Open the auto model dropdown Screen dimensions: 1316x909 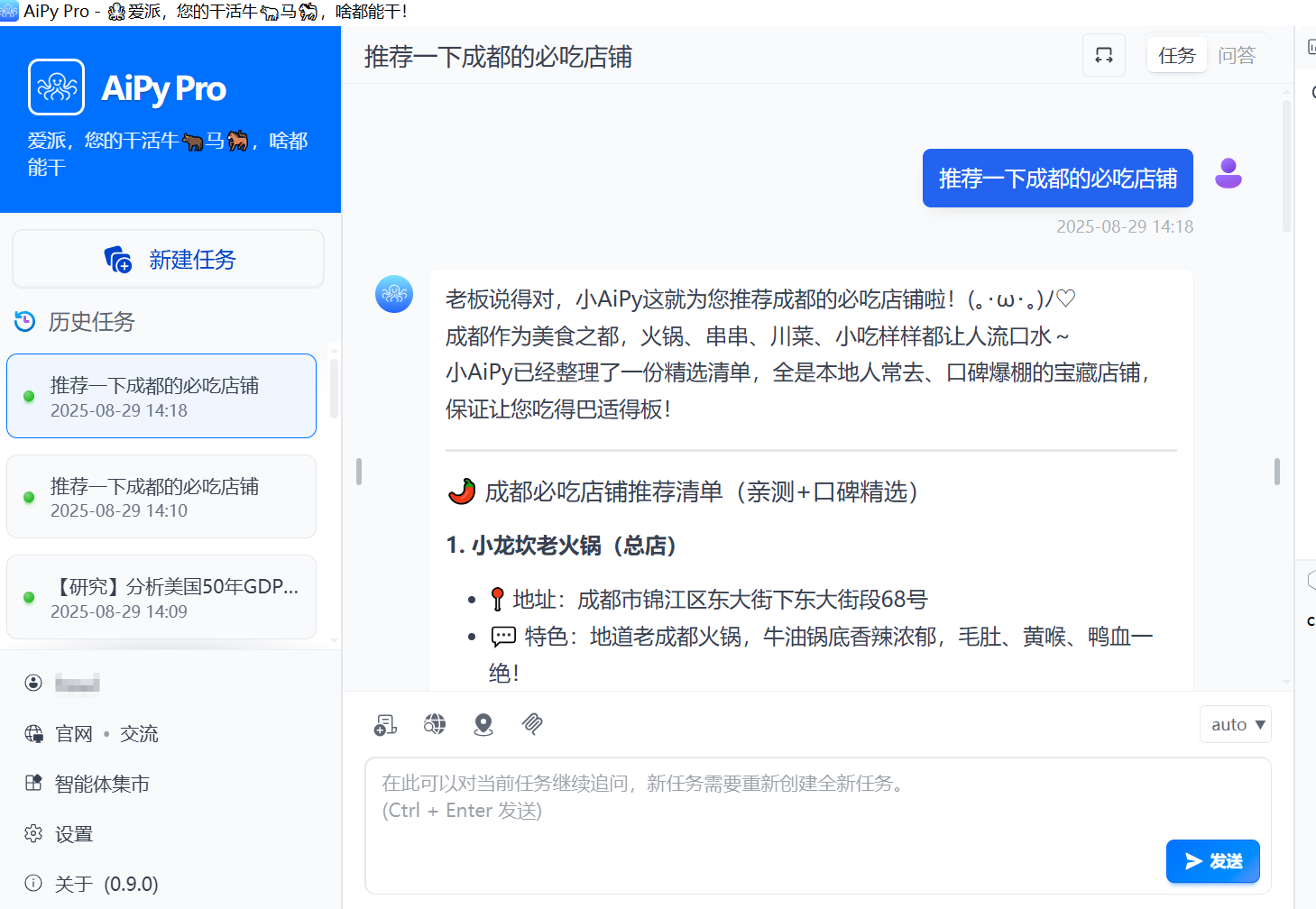pyautogui.click(x=1235, y=725)
